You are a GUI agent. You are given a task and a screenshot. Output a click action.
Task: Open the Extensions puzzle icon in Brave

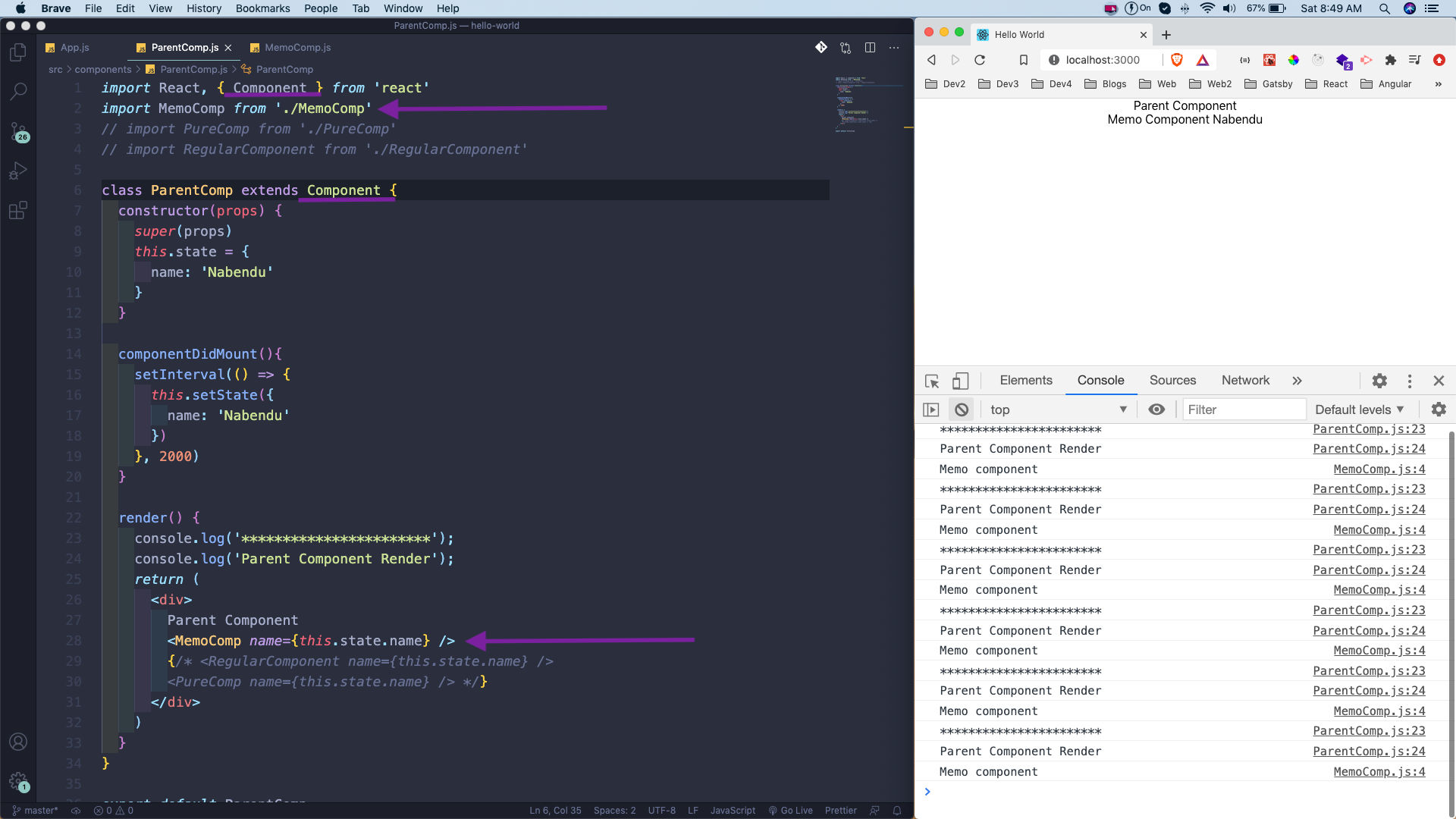pyautogui.click(x=1390, y=60)
